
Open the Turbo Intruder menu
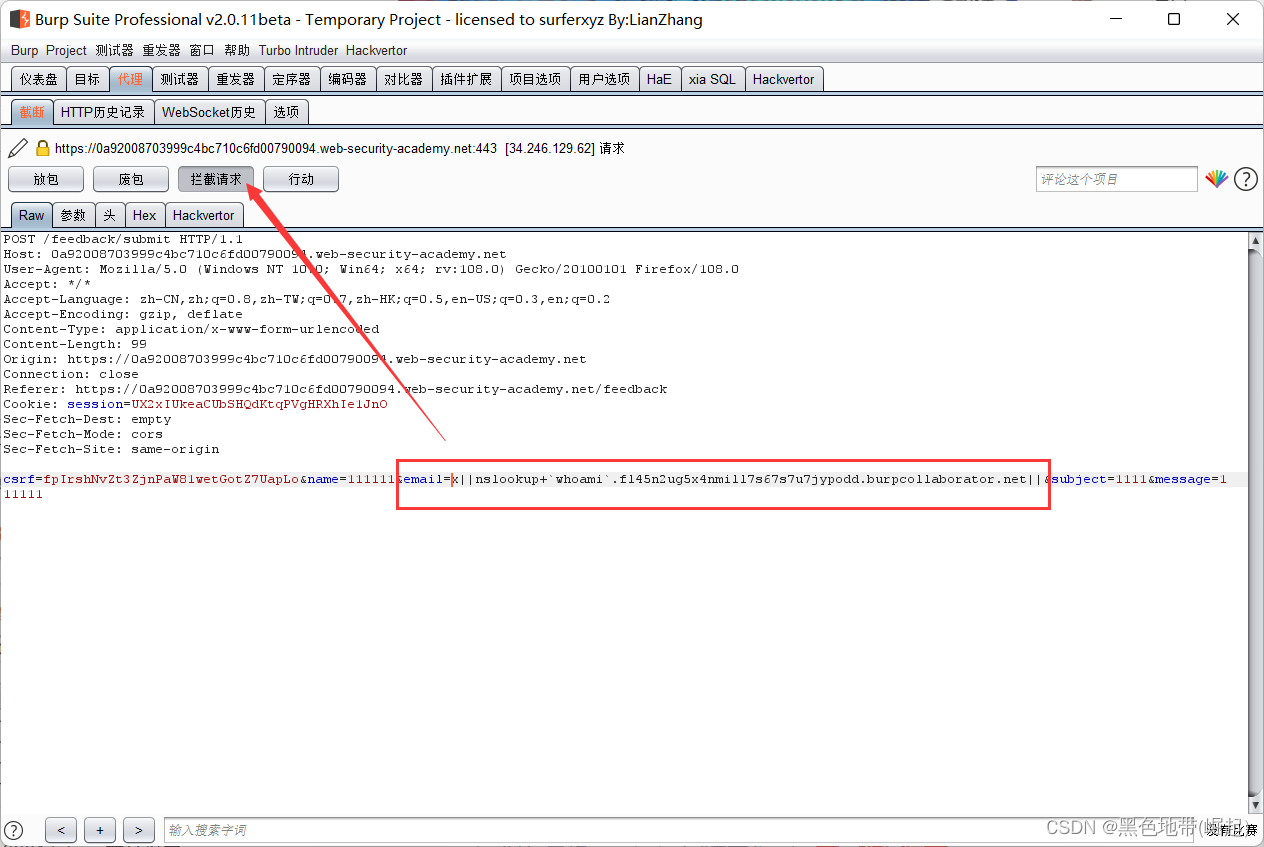pyautogui.click(x=300, y=50)
